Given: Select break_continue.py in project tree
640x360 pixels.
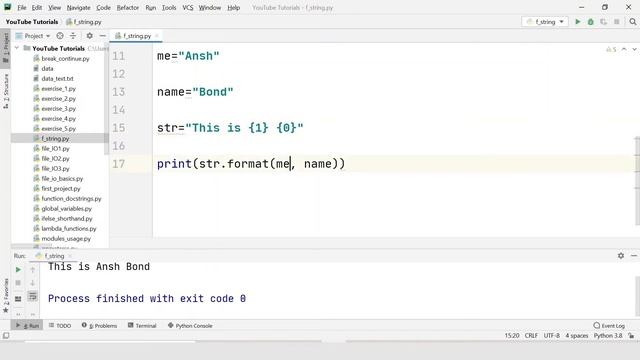Looking at the screenshot, I should coord(65,58).
